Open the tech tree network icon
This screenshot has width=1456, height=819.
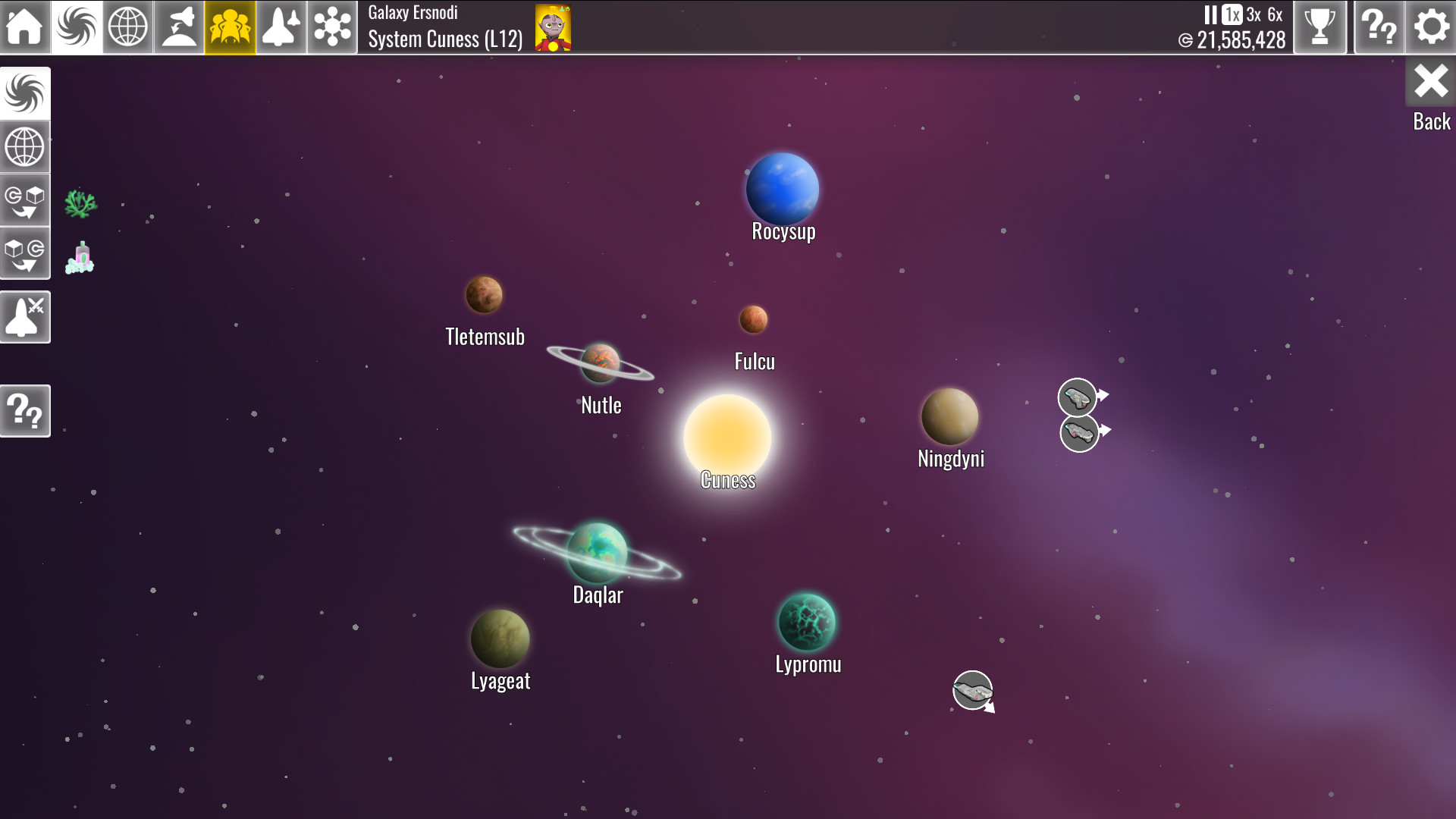click(333, 27)
